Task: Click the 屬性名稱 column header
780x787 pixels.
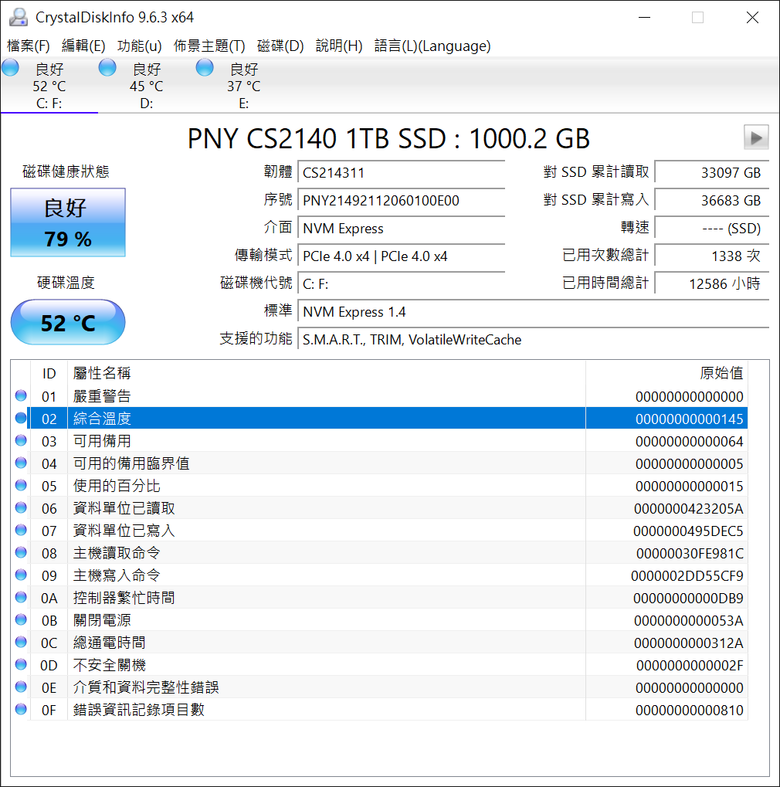Action: coord(326,373)
